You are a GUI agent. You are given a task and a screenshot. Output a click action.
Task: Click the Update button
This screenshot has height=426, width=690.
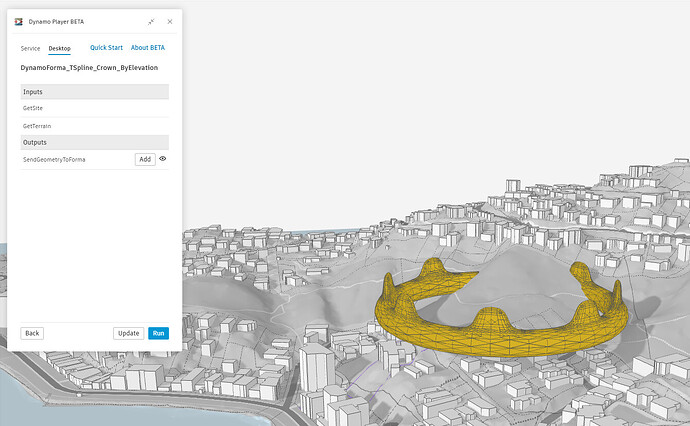(x=128, y=333)
